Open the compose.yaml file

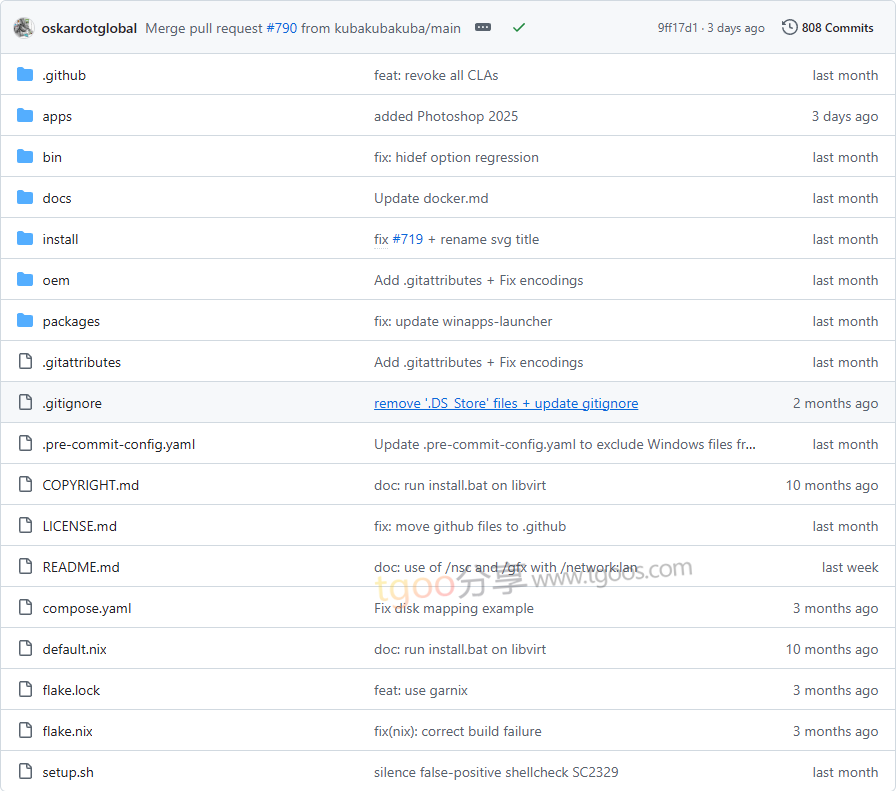pos(87,608)
